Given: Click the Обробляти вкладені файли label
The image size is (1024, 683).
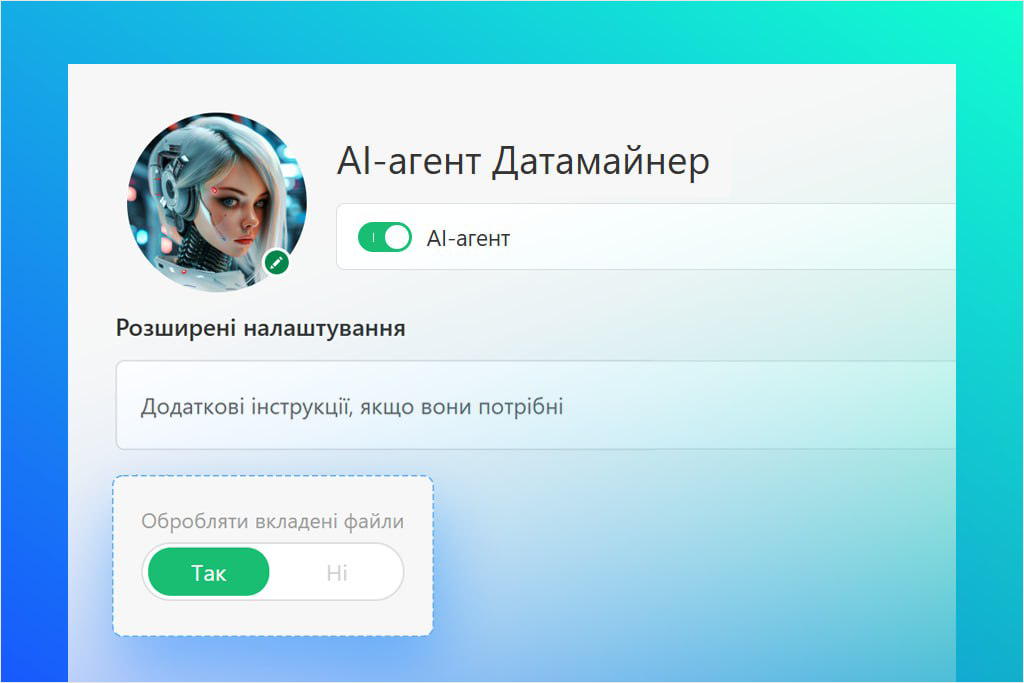Looking at the screenshot, I should click(x=272, y=521).
